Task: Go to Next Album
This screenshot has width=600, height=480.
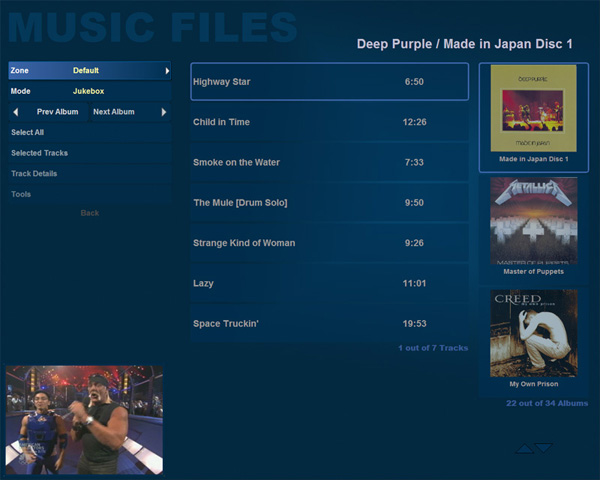Action: coord(130,112)
